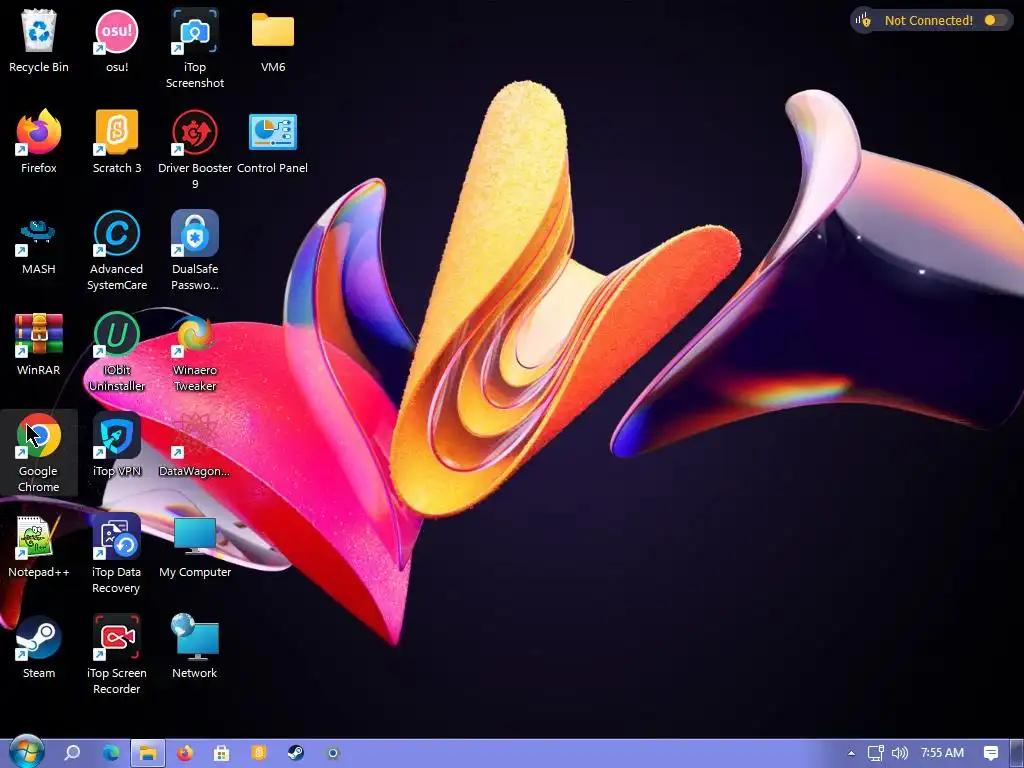Image resolution: width=1024 pixels, height=768 pixels.
Task: Toggle the VPN Not Connected switch
Action: click(x=995, y=20)
